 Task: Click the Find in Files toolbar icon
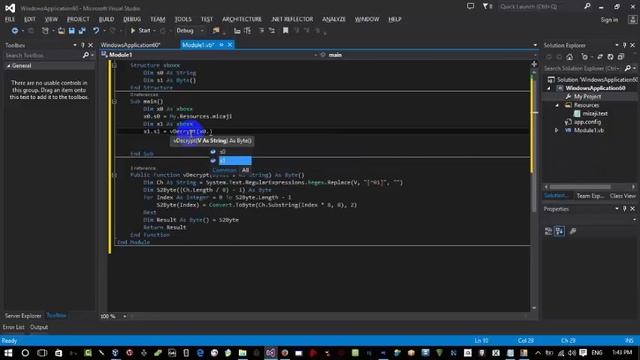pyautogui.click(x=216, y=31)
